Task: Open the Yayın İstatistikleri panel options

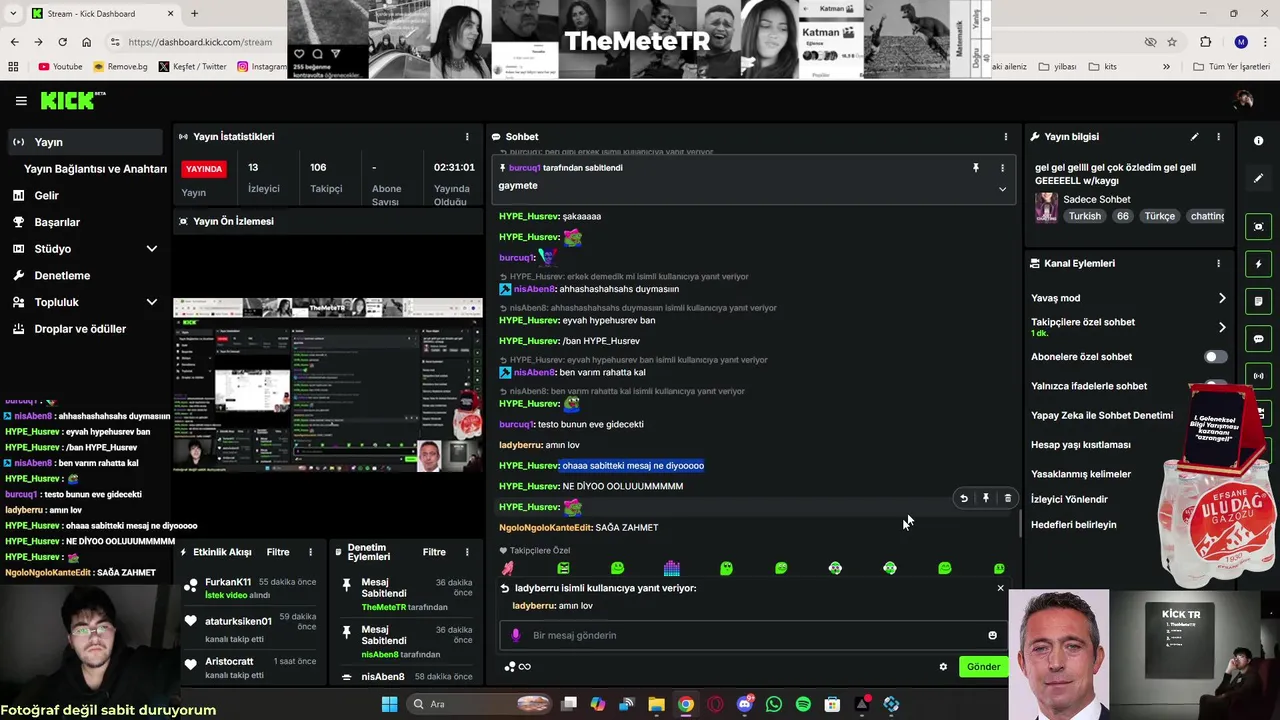Action: point(466,137)
